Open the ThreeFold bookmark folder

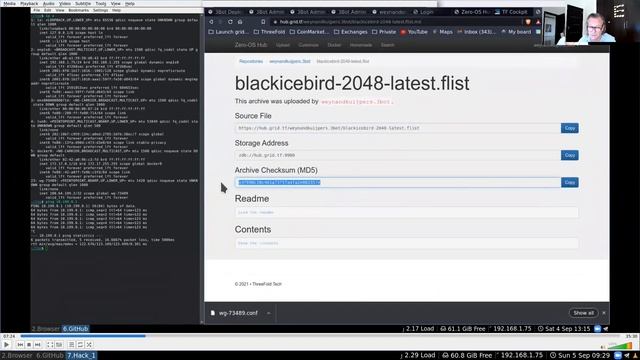tap(269, 32)
